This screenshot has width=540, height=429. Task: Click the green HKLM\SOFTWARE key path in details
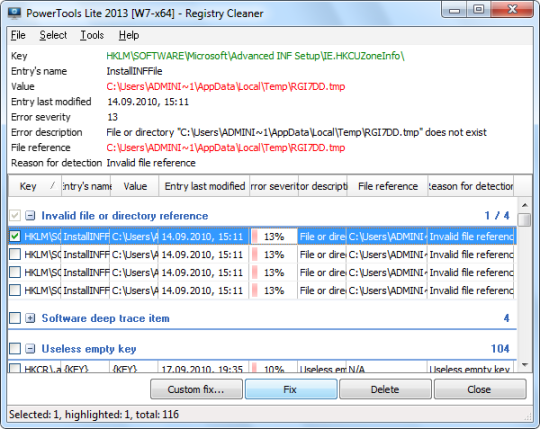coord(255,56)
